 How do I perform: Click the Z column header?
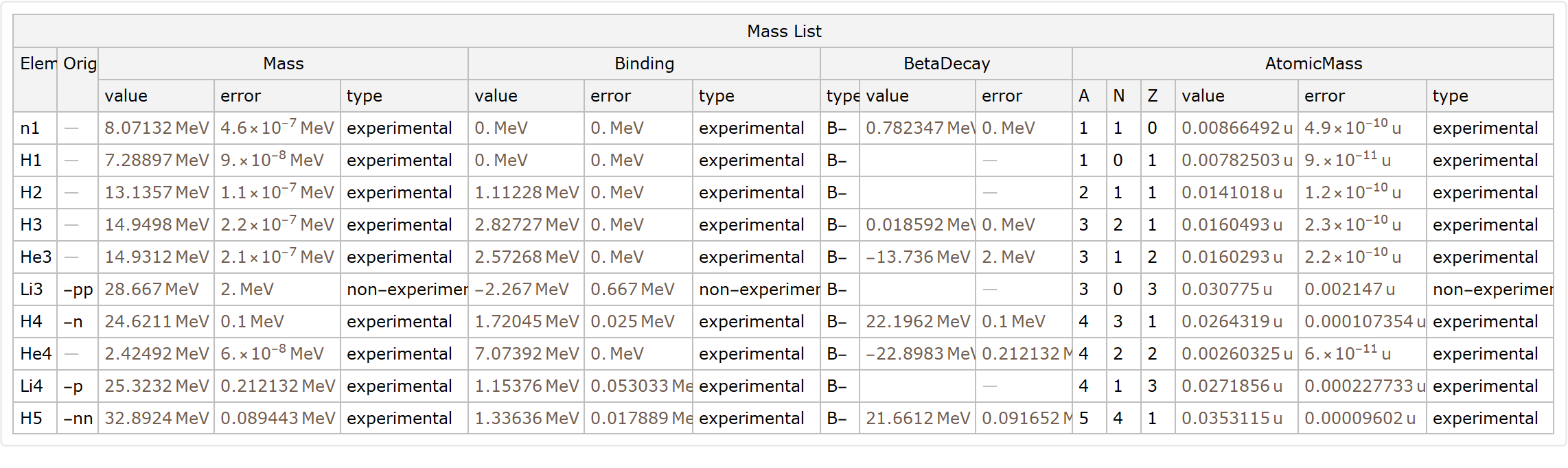[x=1153, y=96]
